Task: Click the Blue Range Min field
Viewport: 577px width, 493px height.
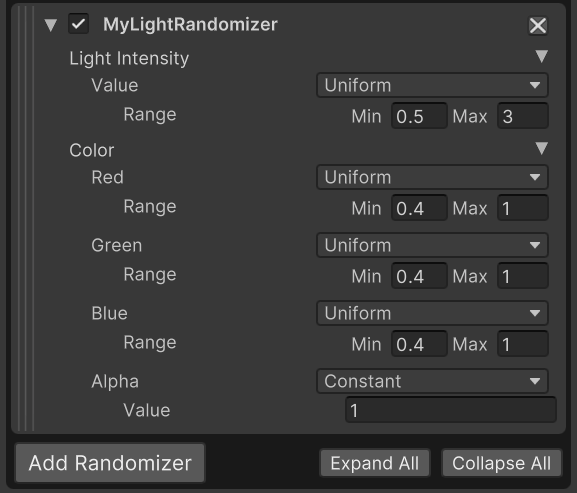Action: [x=419, y=344]
